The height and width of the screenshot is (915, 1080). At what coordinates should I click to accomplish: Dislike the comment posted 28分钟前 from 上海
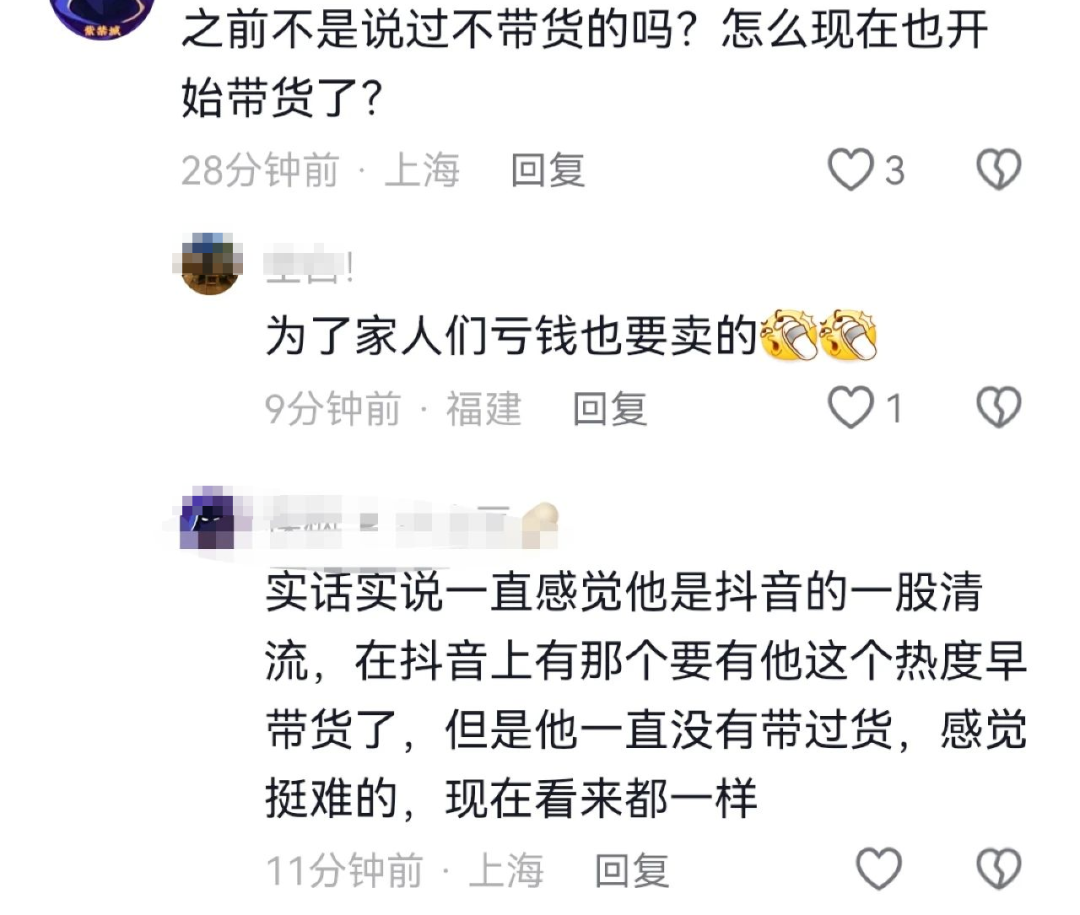pyautogui.click(x=998, y=169)
